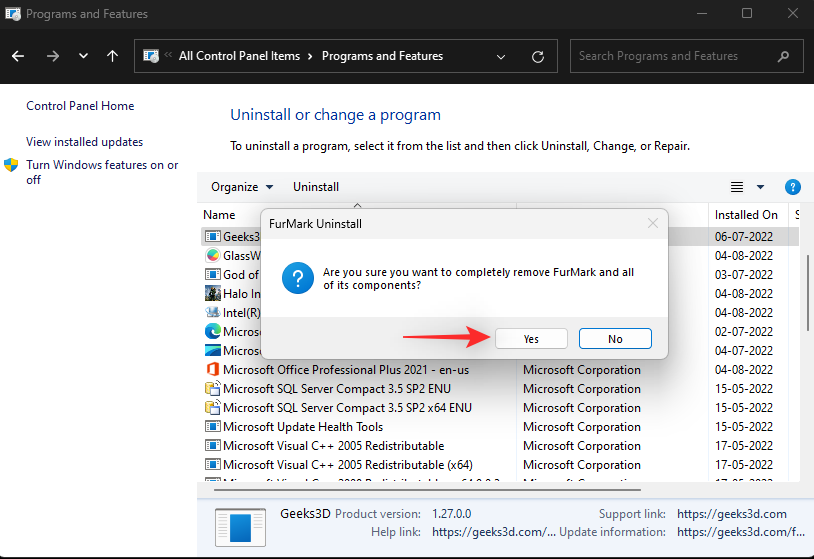Click Yes to confirm FurMark uninstall
This screenshot has height=559, width=814.
[531, 339]
